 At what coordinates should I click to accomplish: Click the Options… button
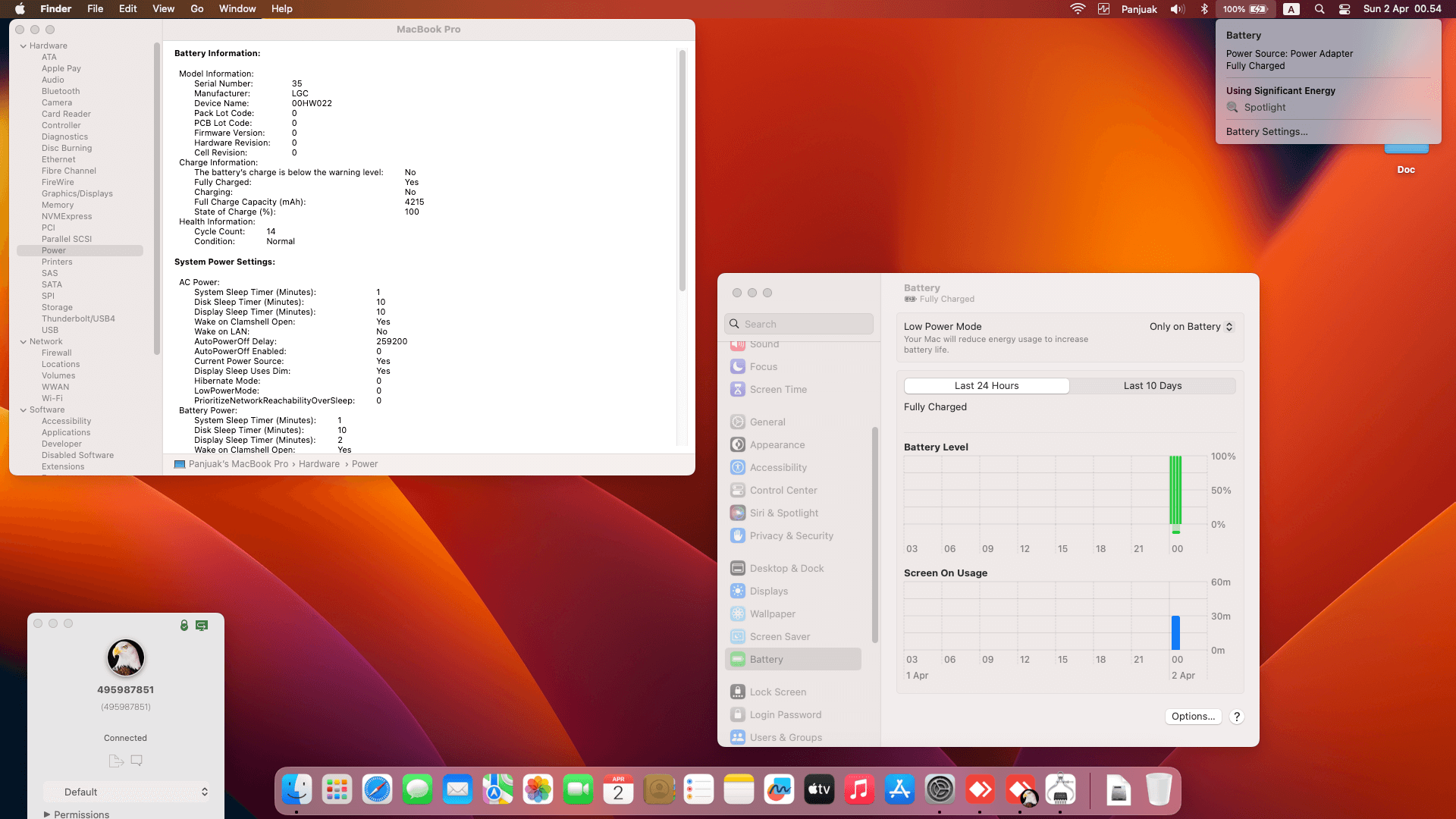(x=1192, y=716)
